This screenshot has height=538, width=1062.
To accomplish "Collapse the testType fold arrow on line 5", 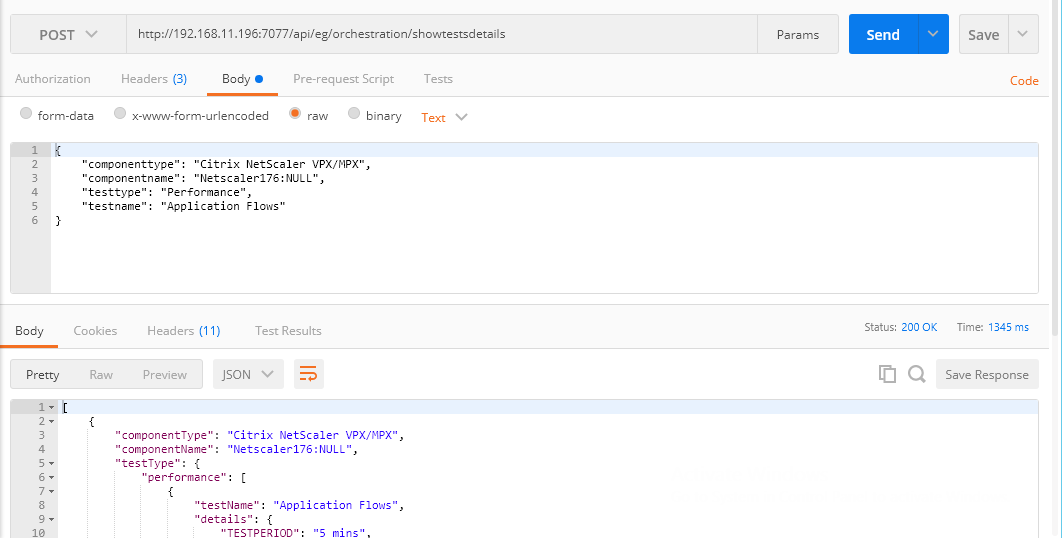I will (51, 463).
